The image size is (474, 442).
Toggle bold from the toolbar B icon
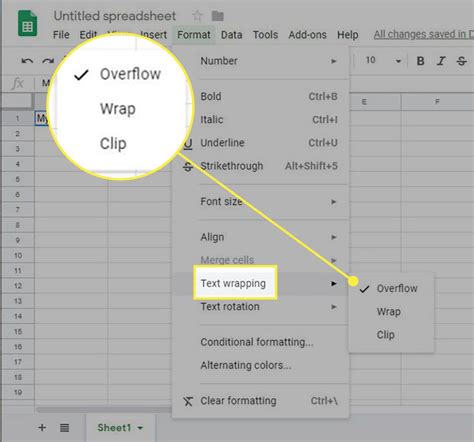coord(421,61)
